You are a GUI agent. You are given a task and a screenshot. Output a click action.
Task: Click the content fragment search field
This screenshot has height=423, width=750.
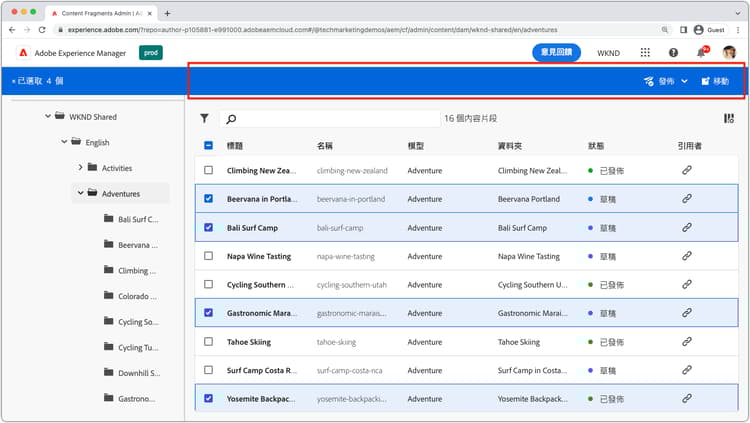pos(330,118)
